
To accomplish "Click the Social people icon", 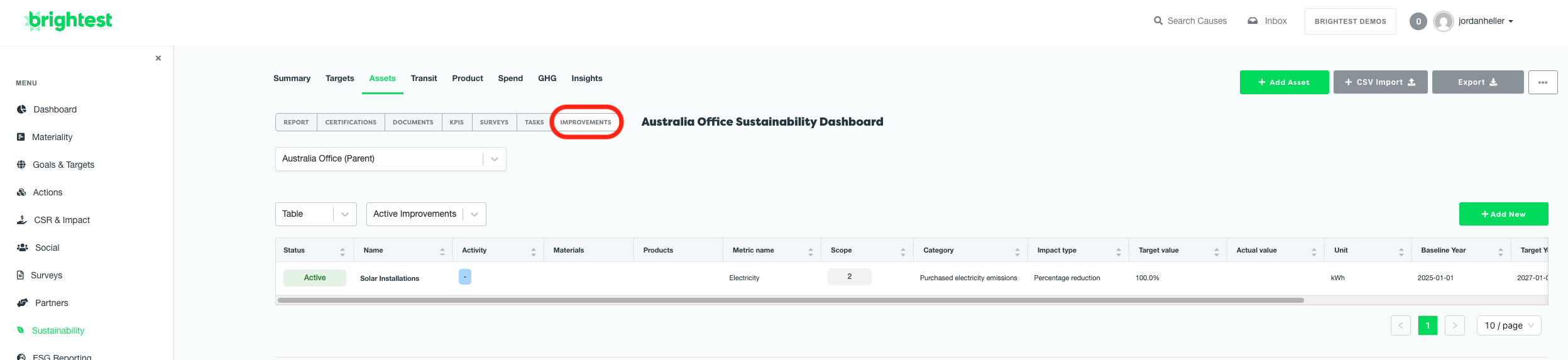I will [x=23, y=248].
